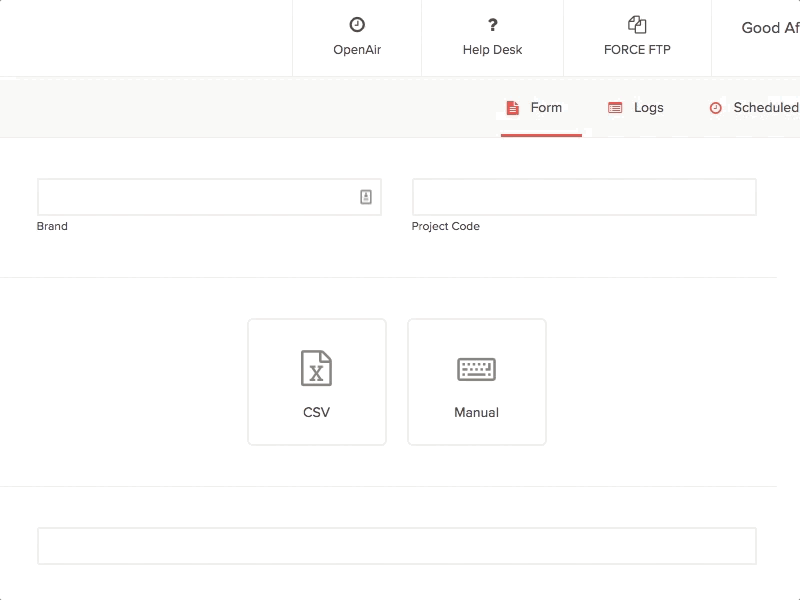Click the Brand field stepper arrows

368,197
